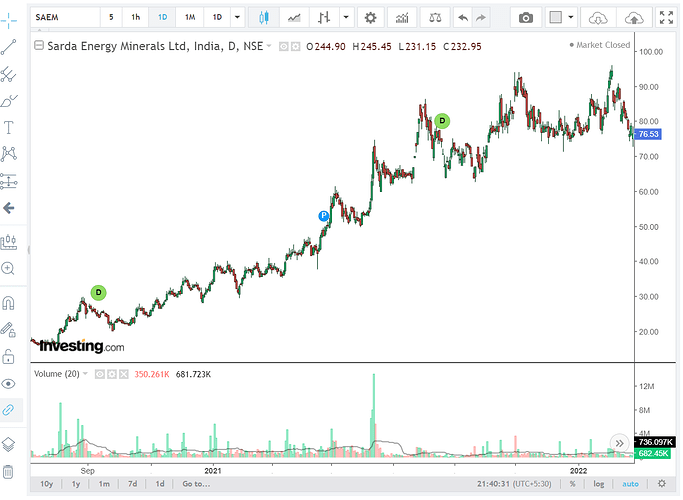Click the P marker on chart
This screenshot has height=500, width=683.
323,216
